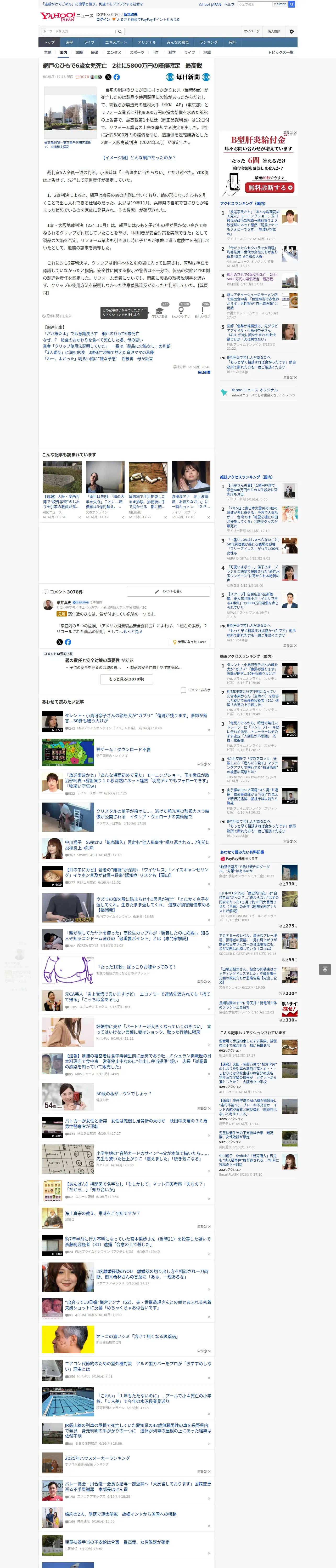Select the トップ tab
Screen dimensions: 336x1568
point(49,43)
